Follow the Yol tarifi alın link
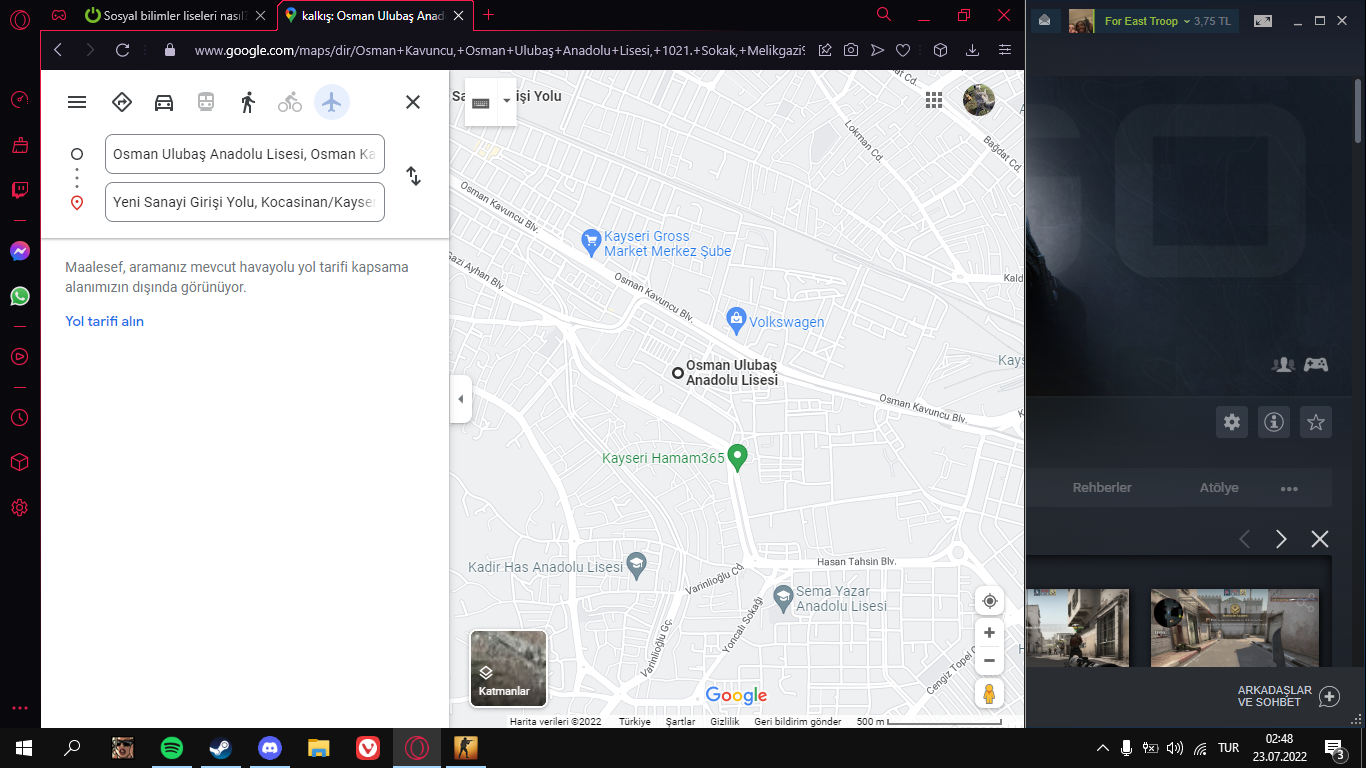 point(105,321)
